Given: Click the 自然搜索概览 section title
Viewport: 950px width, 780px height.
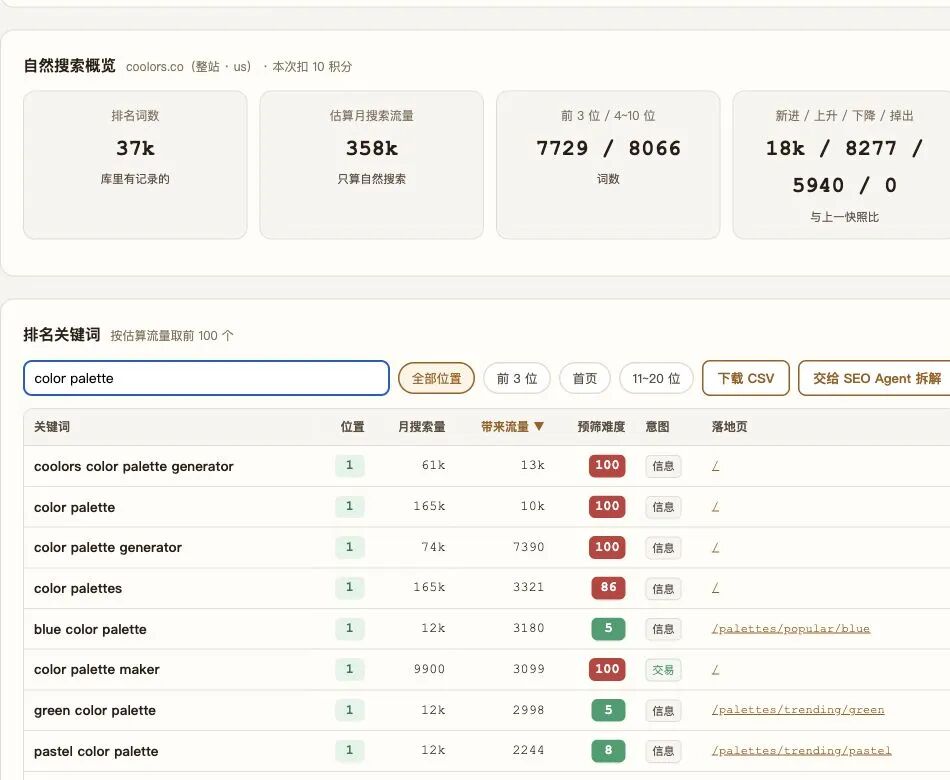Looking at the screenshot, I should 69,65.
